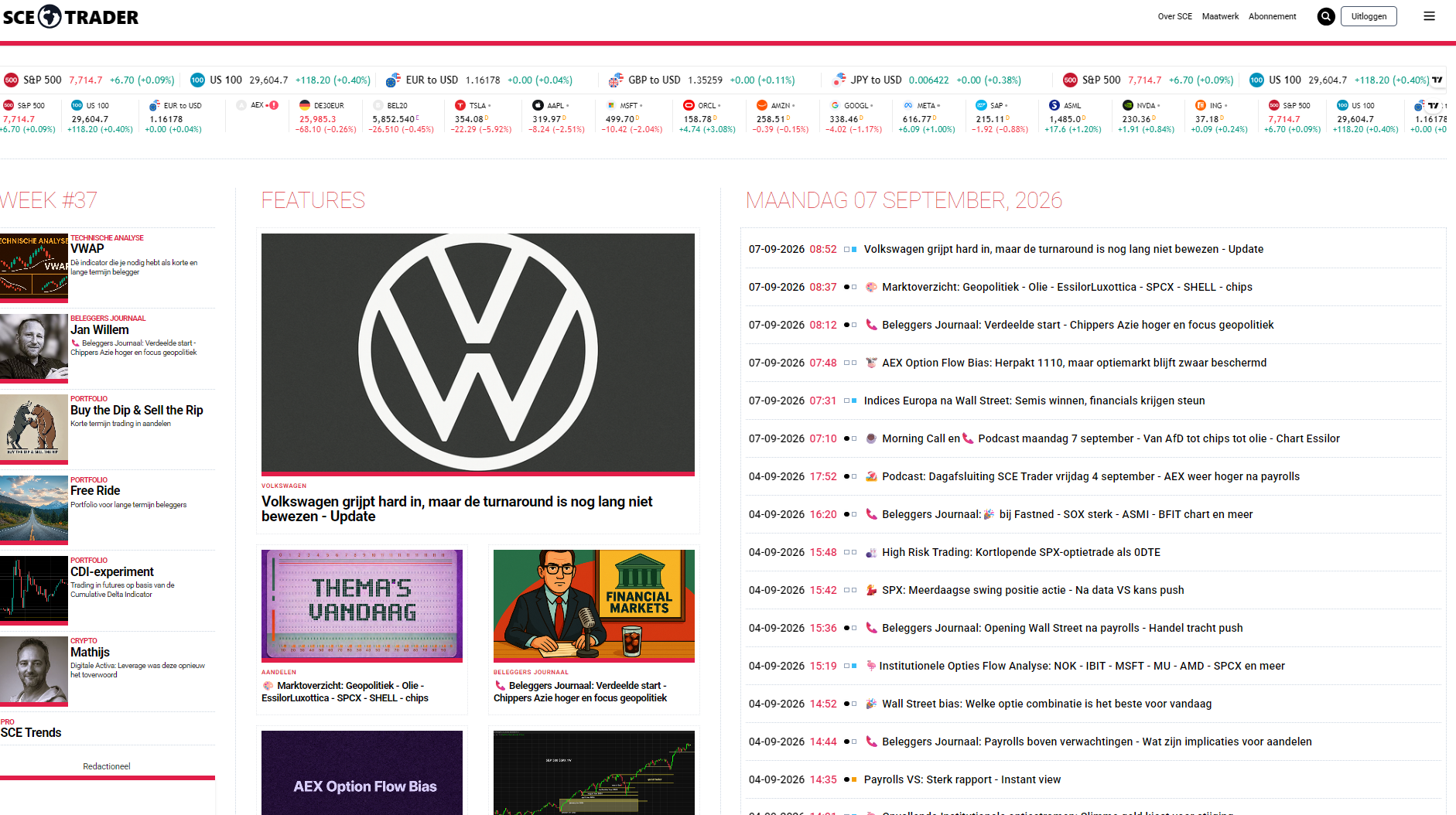1456x815 pixels.
Task: Open Opening Wall Street na payrolls article
Action: click(1062, 628)
